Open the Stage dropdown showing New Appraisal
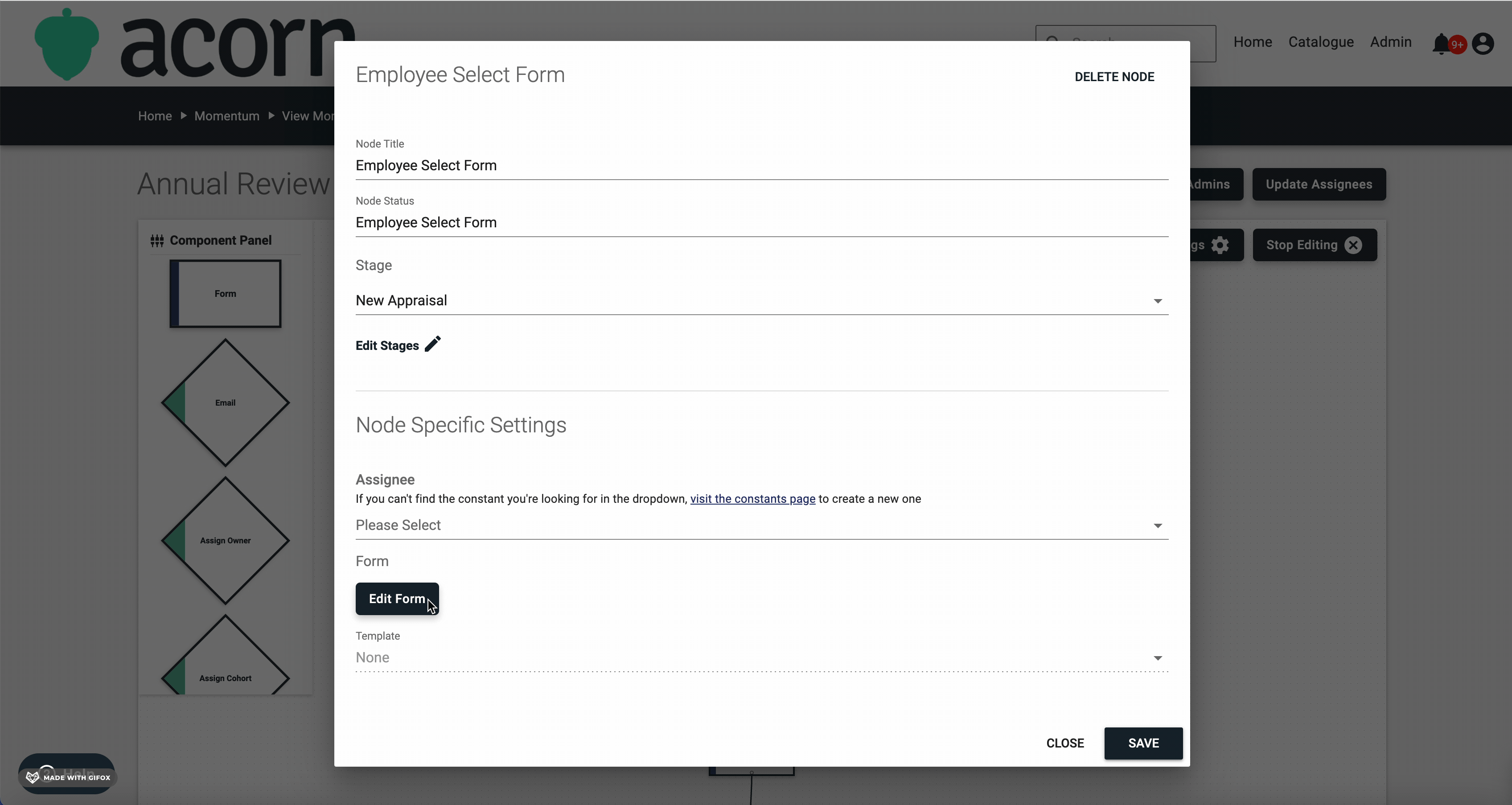1512x805 pixels. [762, 300]
